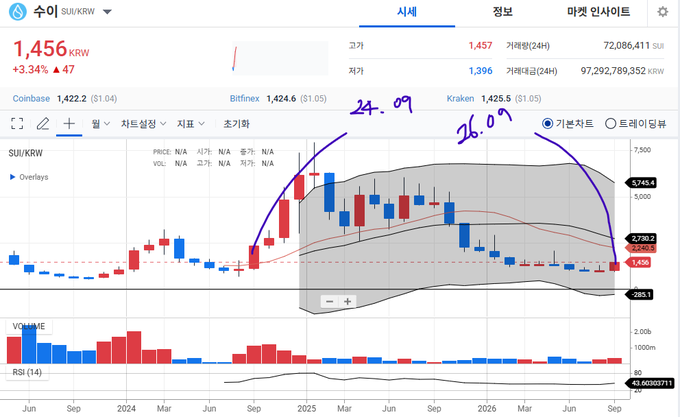Click the 5,745.4 price axis tag

(641, 182)
